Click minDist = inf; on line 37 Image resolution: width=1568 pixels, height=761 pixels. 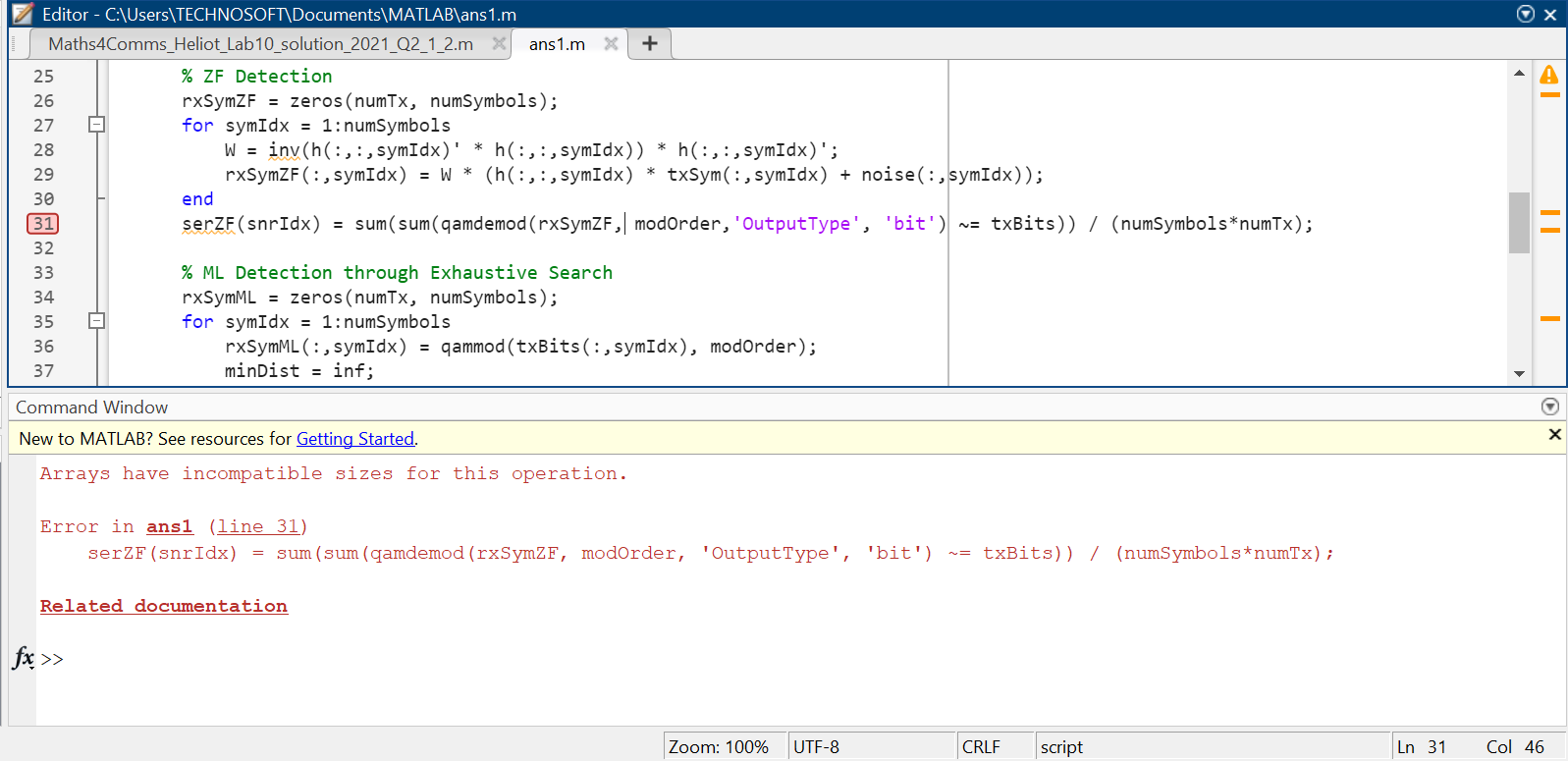(299, 370)
